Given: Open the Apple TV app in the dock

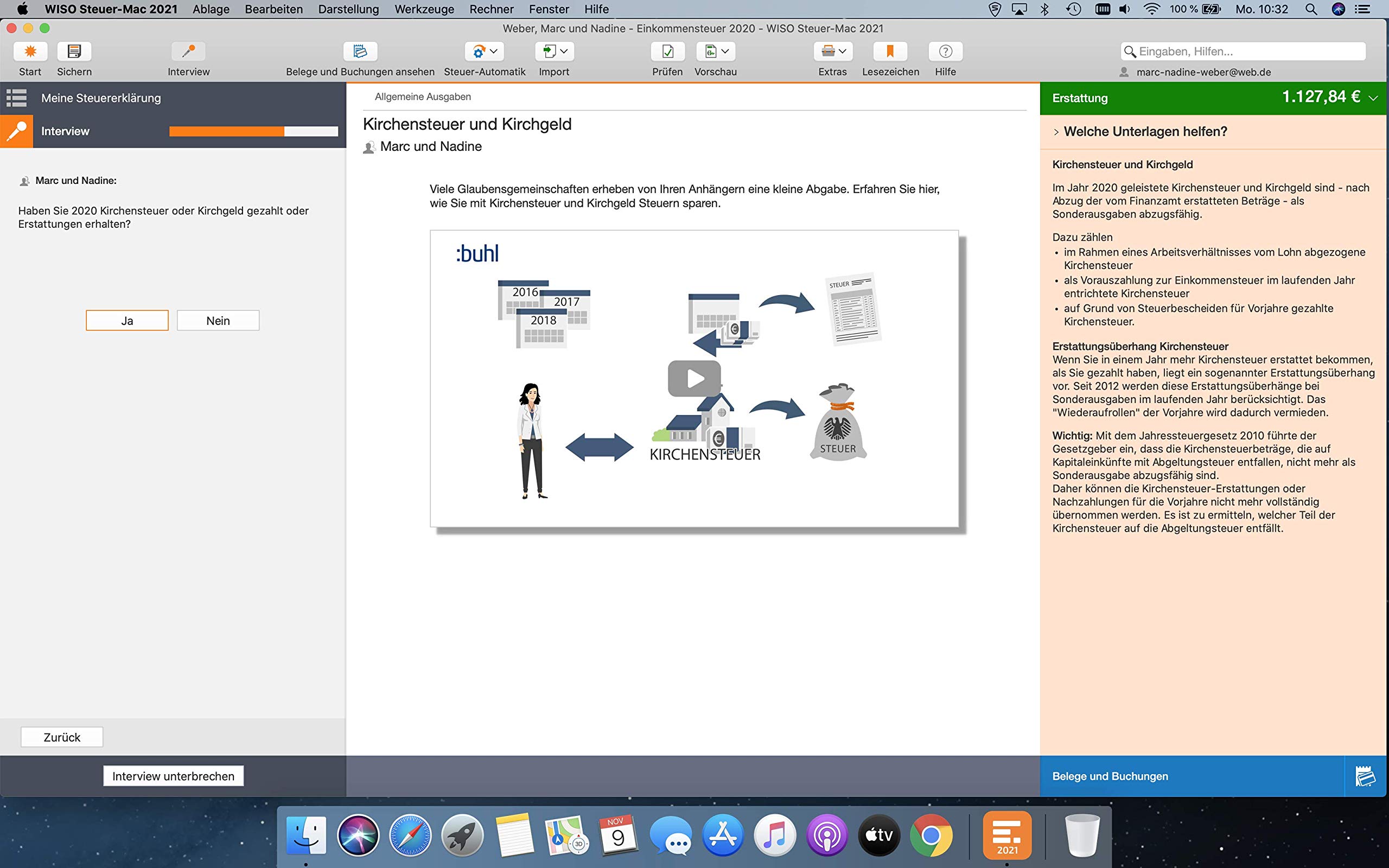Looking at the screenshot, I should [x=879, y=835].
